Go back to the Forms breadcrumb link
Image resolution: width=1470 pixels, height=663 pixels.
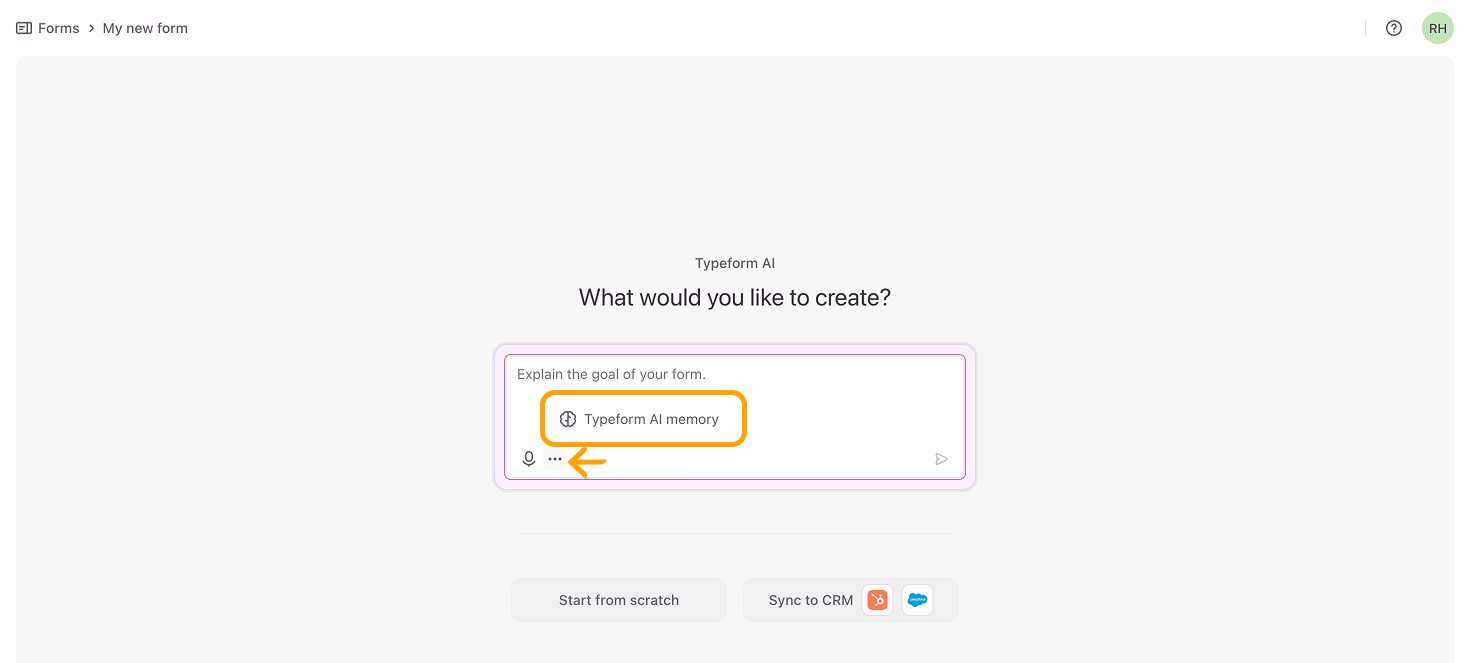tap(58, 28)
